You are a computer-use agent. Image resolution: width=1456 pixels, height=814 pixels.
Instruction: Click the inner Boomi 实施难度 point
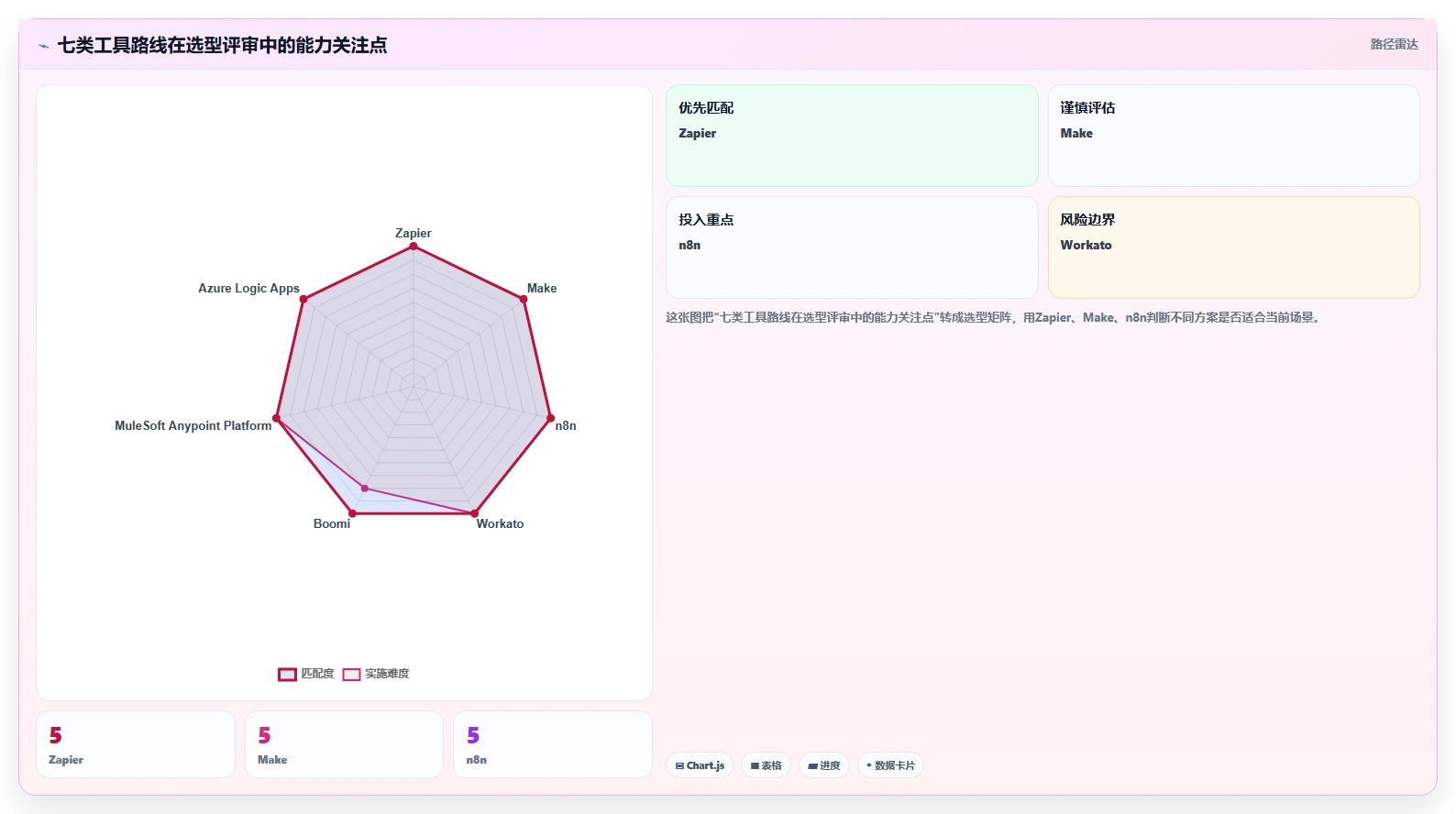(365, 489)
